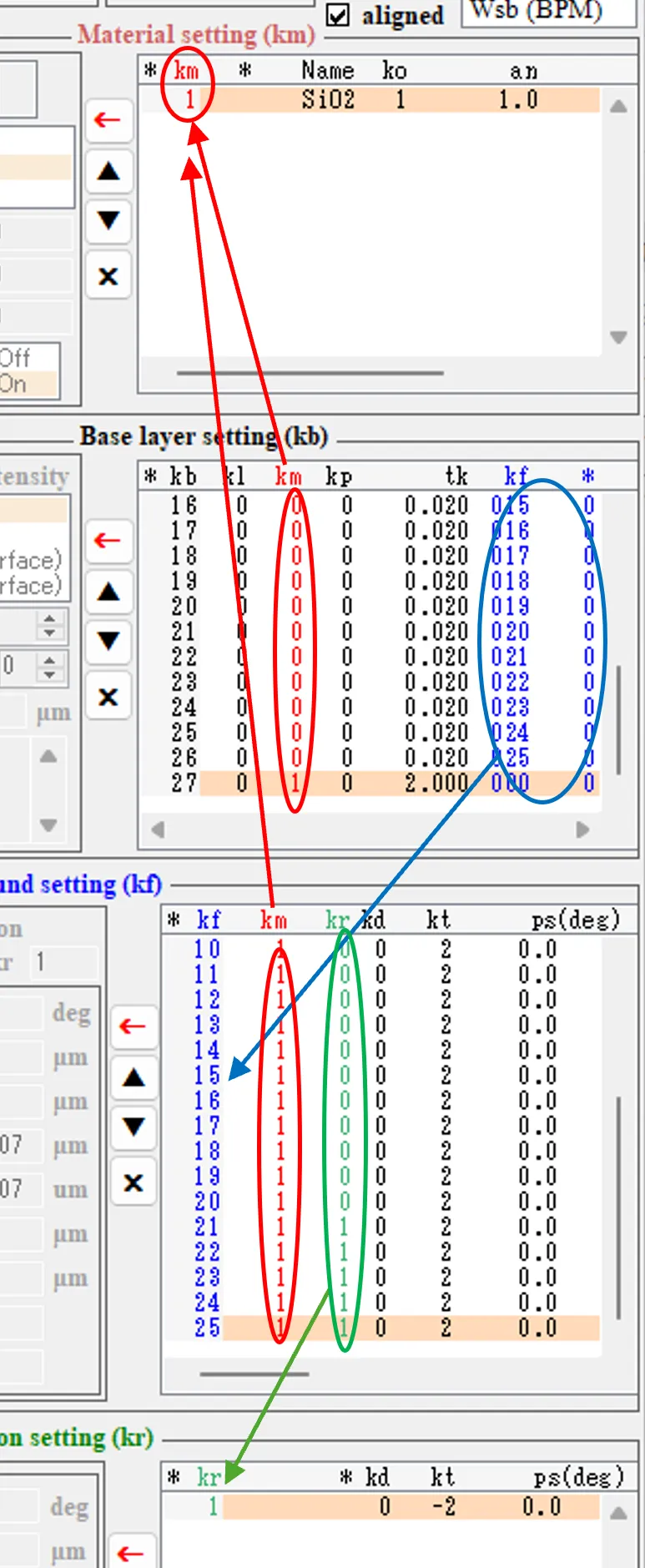
Task: Select the SiO2 material row
Action: point(370,100)
